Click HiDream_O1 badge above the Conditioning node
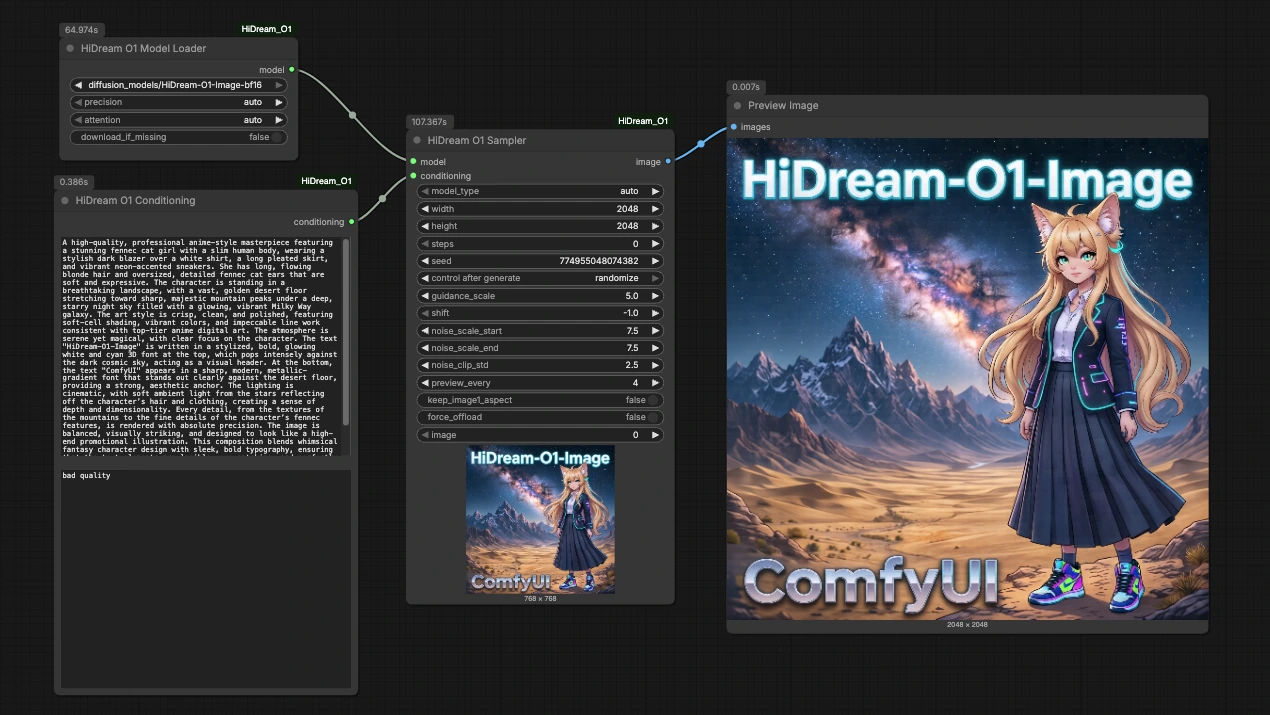1270x715 pixels. click(x=326, y=181)
